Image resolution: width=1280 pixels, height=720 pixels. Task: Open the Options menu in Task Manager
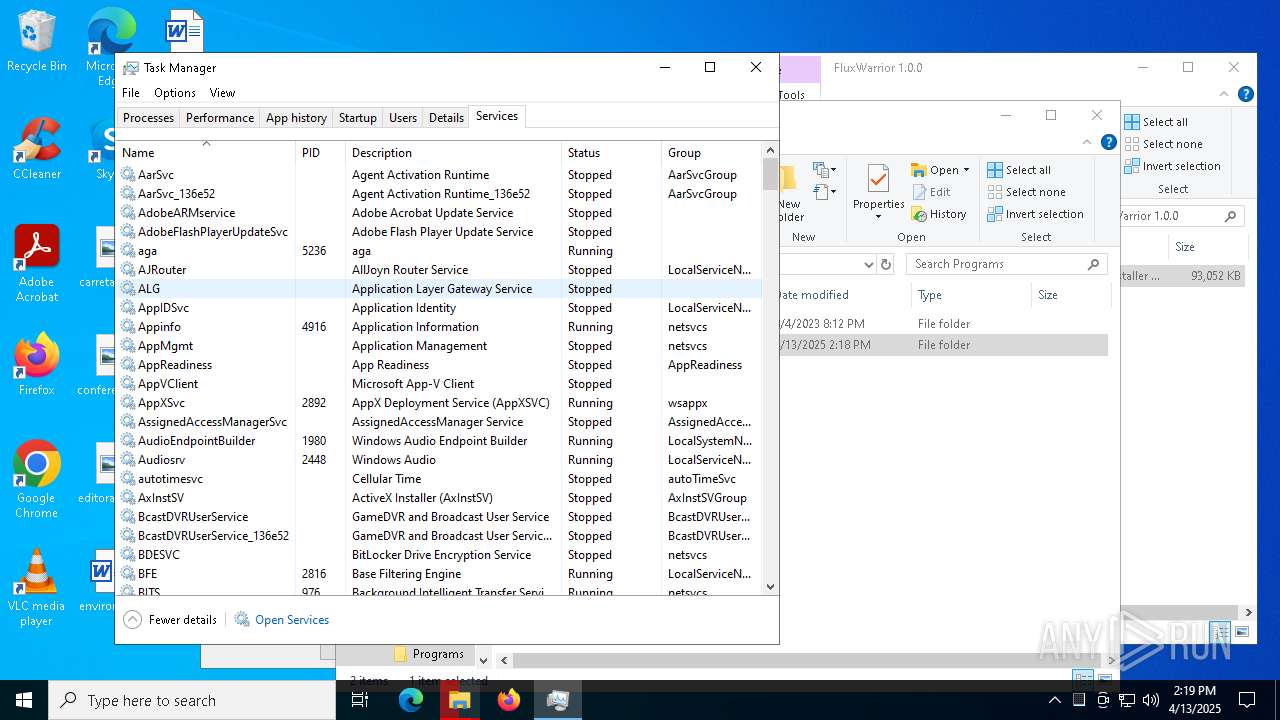(175, 93)
